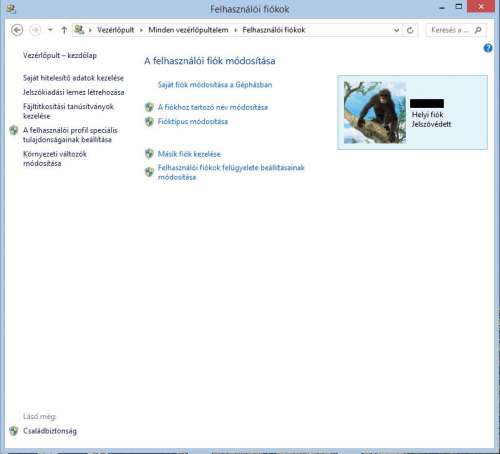Screen dimensions: 500x454
Task: Click the user accounts icon in address bar
Action: pyautogui.click(x=79, y=30)
